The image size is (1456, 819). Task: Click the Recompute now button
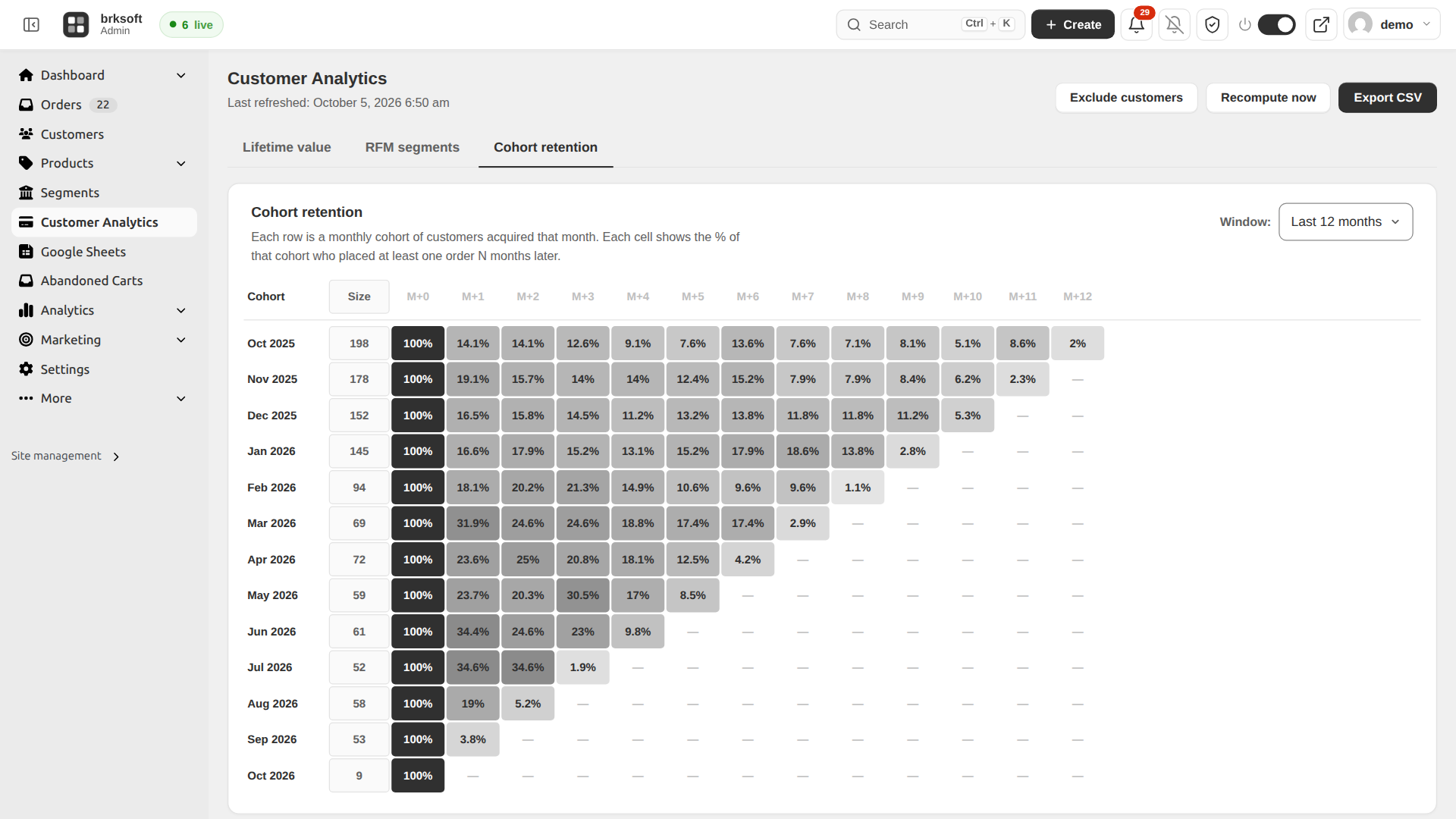[x=1268, y=98]
